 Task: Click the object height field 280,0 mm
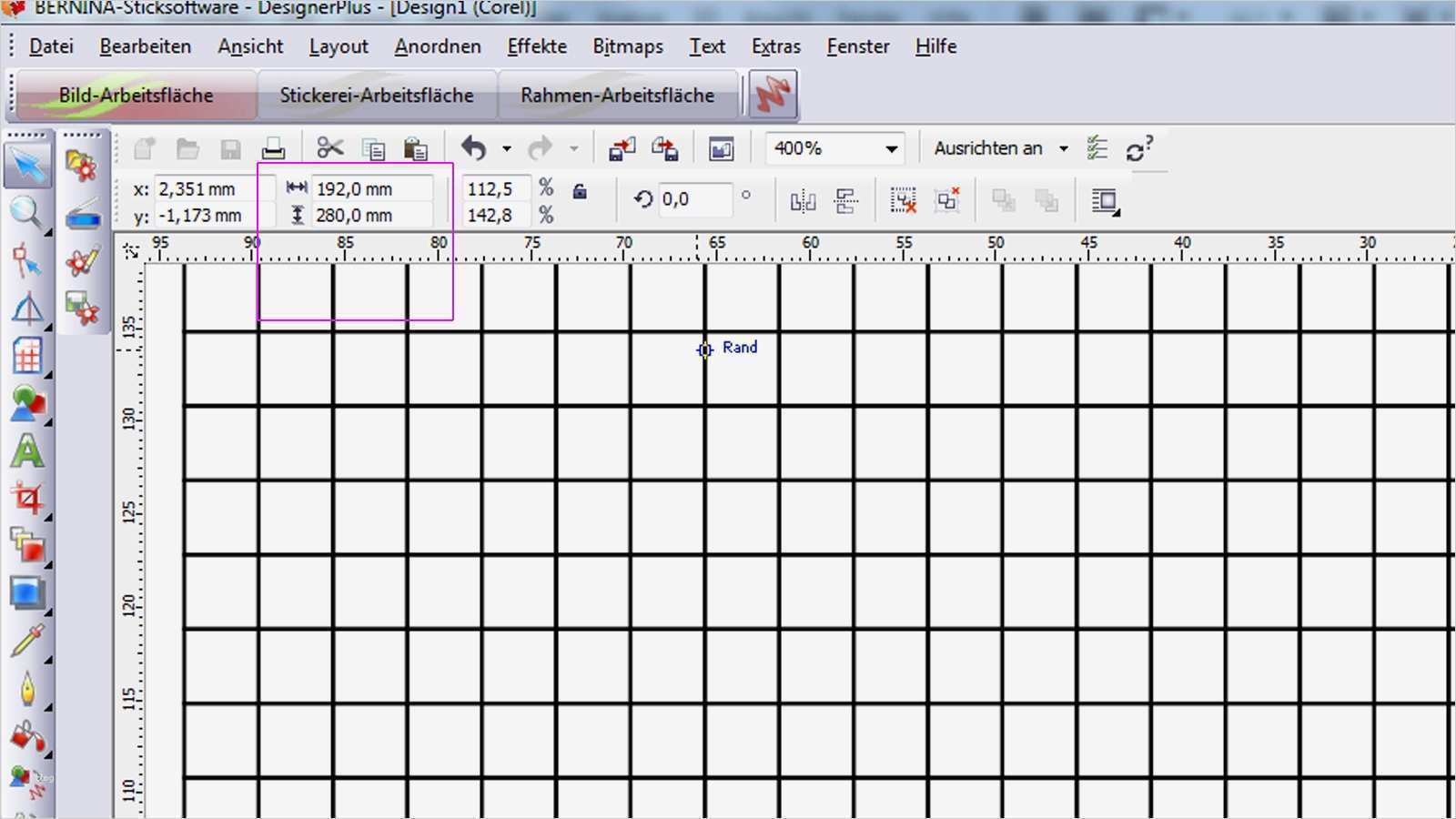tap(372, 216)
